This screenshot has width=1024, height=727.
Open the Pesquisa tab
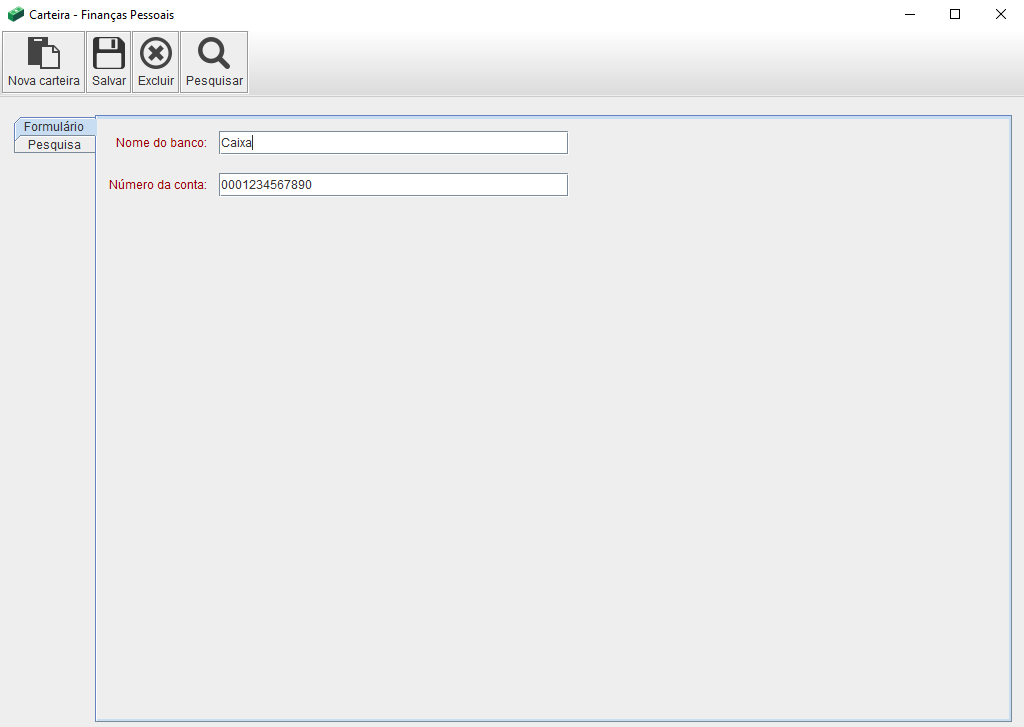(54, 144)
